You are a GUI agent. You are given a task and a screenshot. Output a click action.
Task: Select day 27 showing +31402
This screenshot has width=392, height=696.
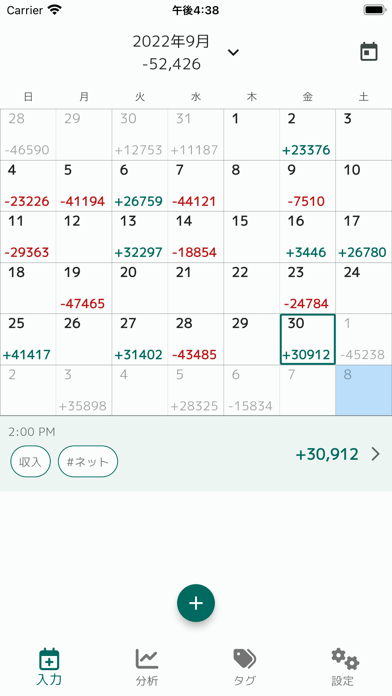point(140,340)
